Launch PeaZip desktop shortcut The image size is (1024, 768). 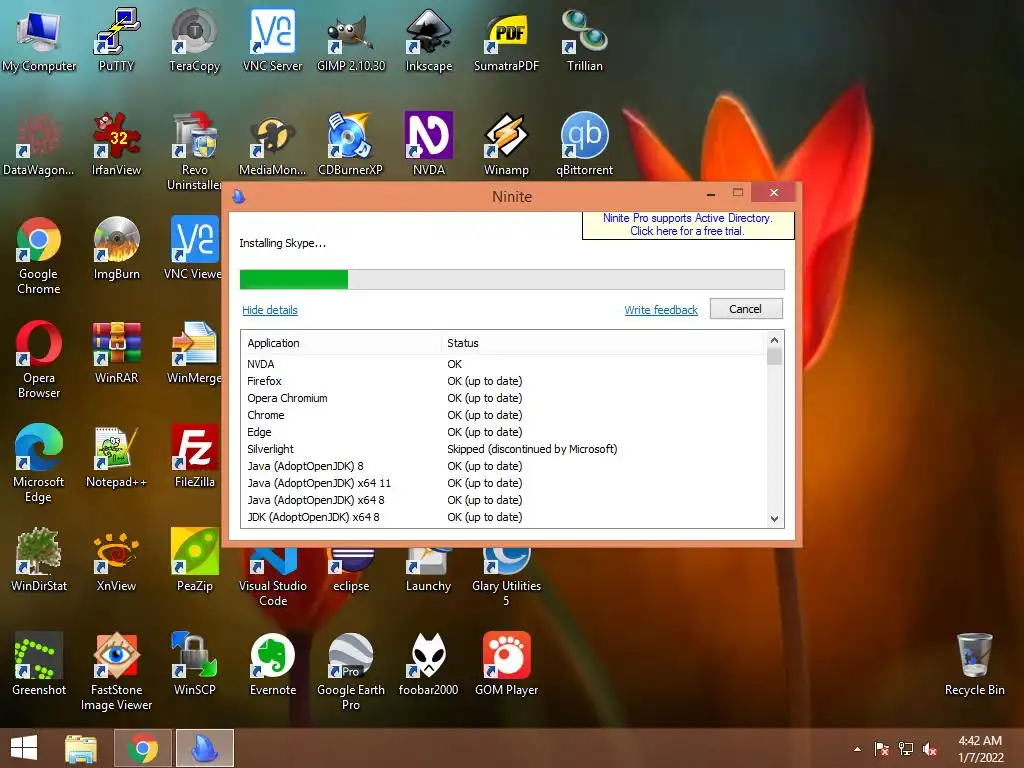tap(194, 560)
